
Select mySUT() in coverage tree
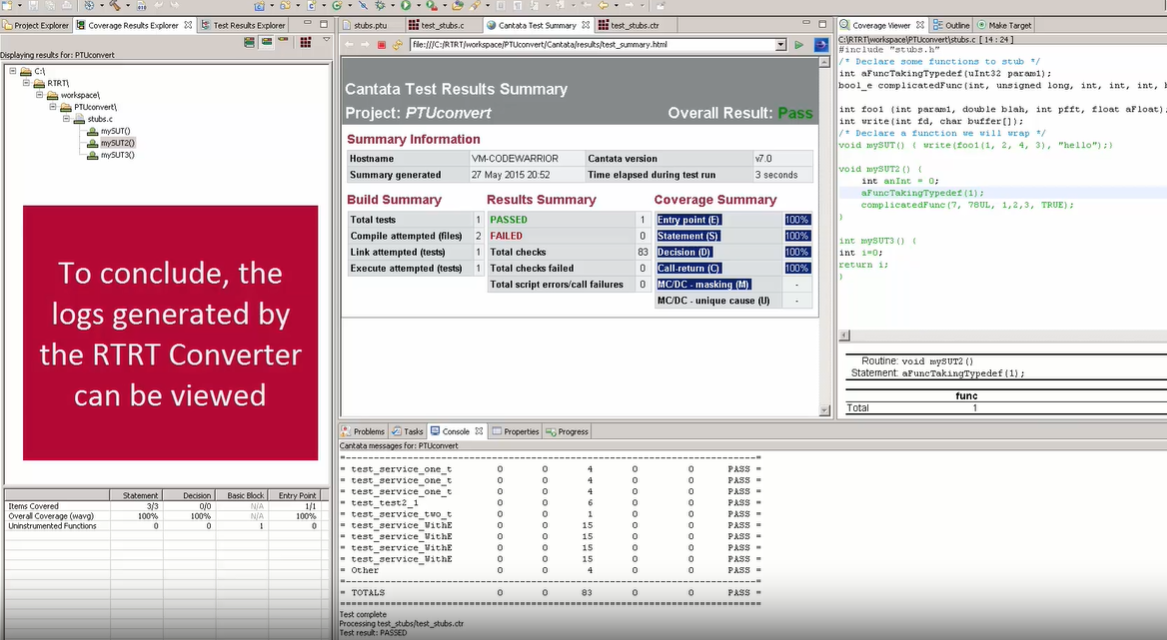click(115, 131)
